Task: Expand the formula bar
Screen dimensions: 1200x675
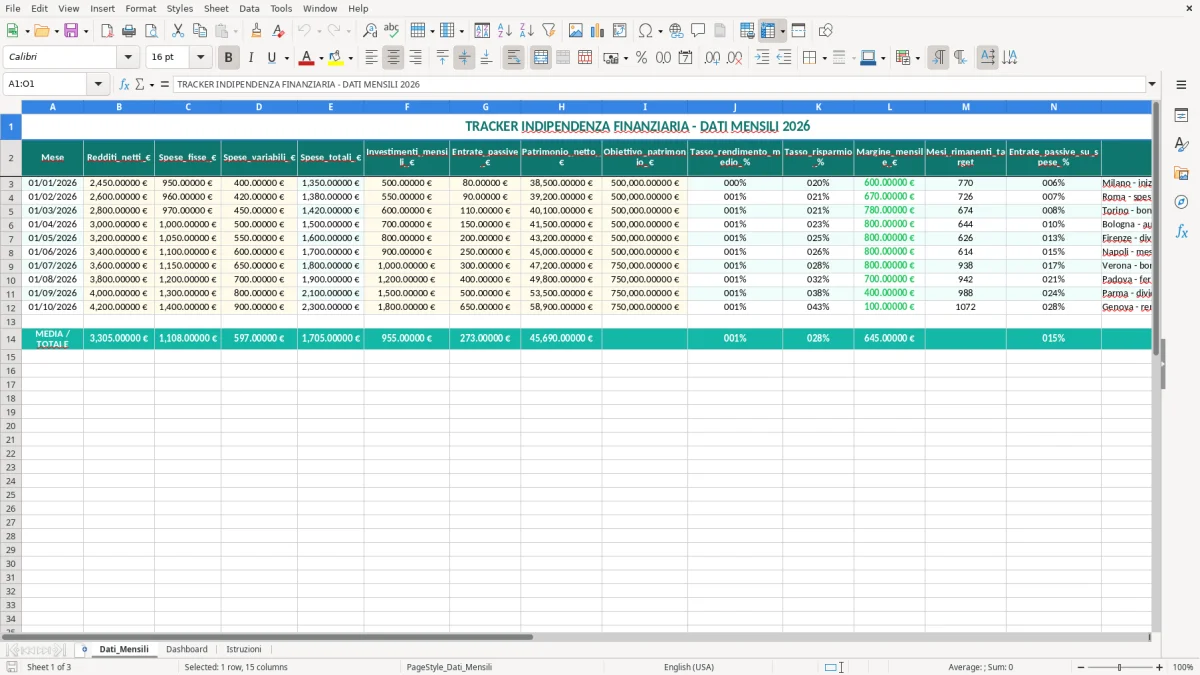Action: point(1152,84)
